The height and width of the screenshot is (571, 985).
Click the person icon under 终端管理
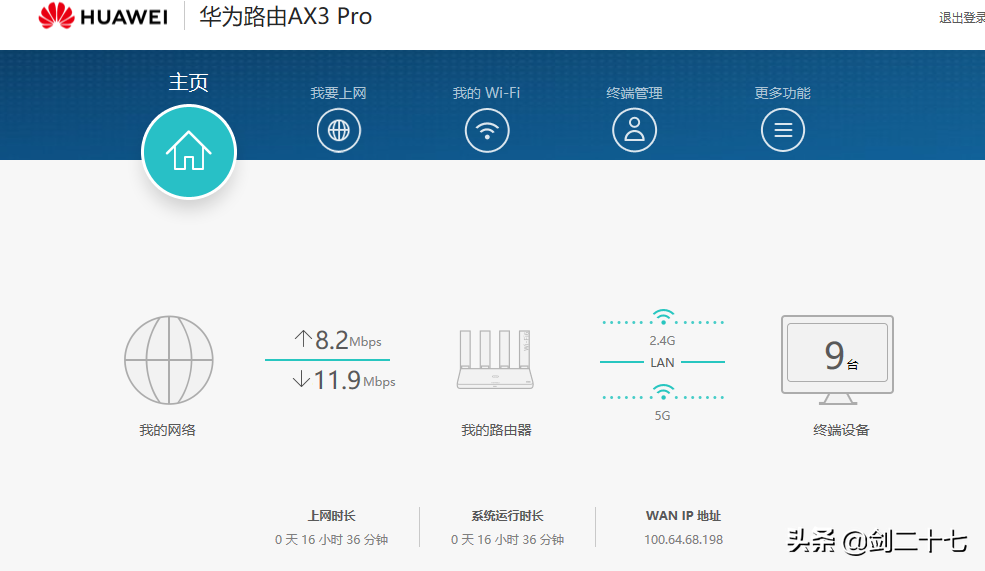pos(634,131)
